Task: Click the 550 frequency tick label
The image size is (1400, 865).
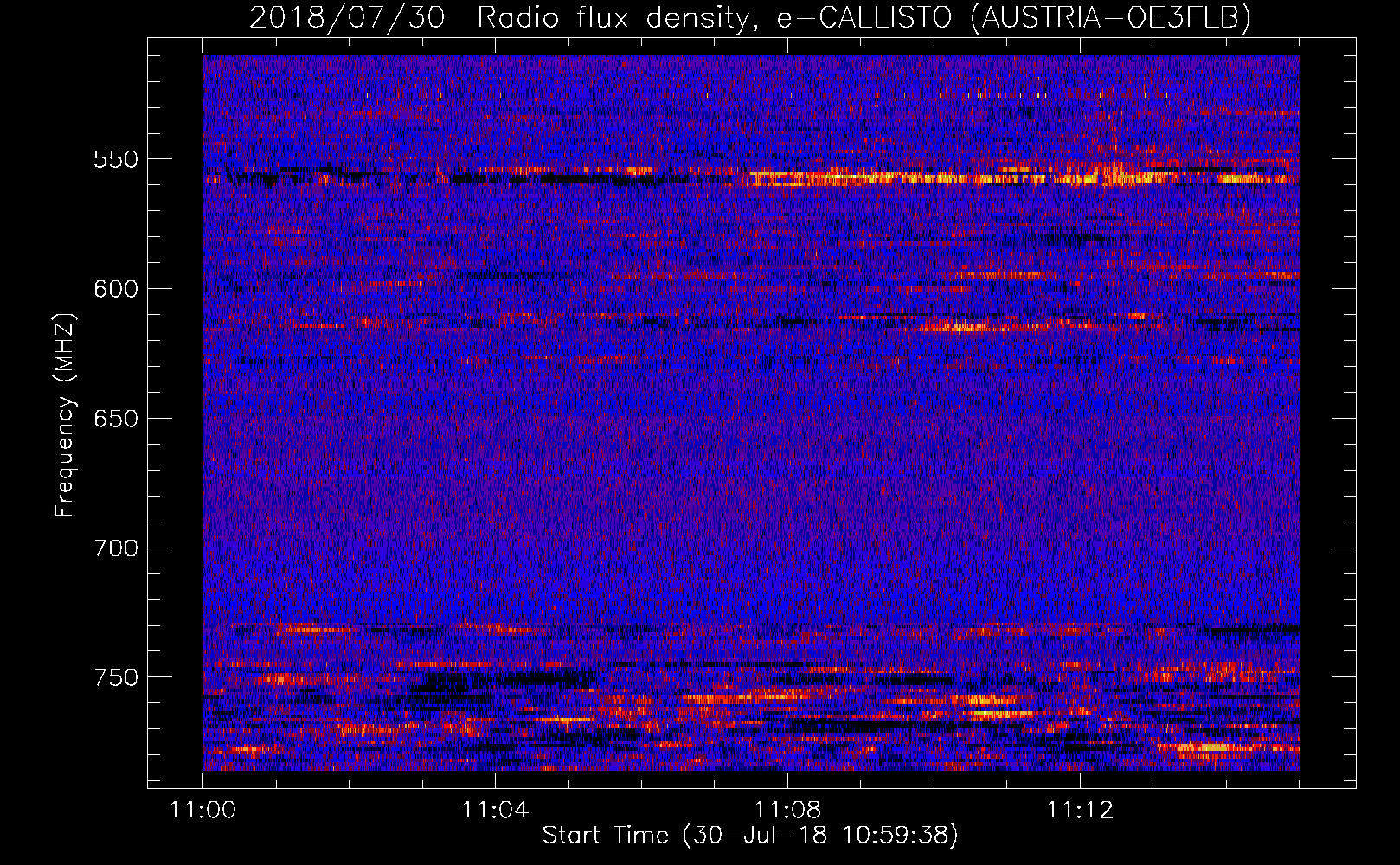Action: click(x=116, y=159)
